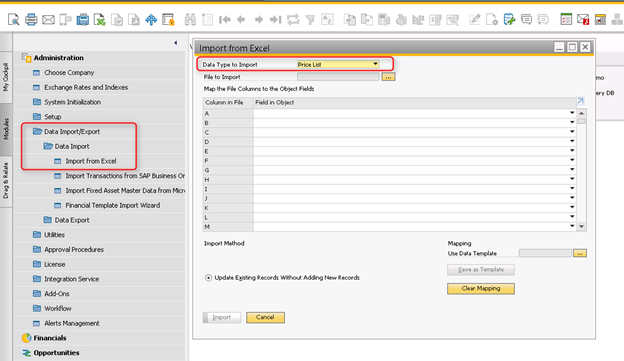The image size is (624, 361).
Task: Click the funnel Filter Table icon
Action: tap(310, 20)
